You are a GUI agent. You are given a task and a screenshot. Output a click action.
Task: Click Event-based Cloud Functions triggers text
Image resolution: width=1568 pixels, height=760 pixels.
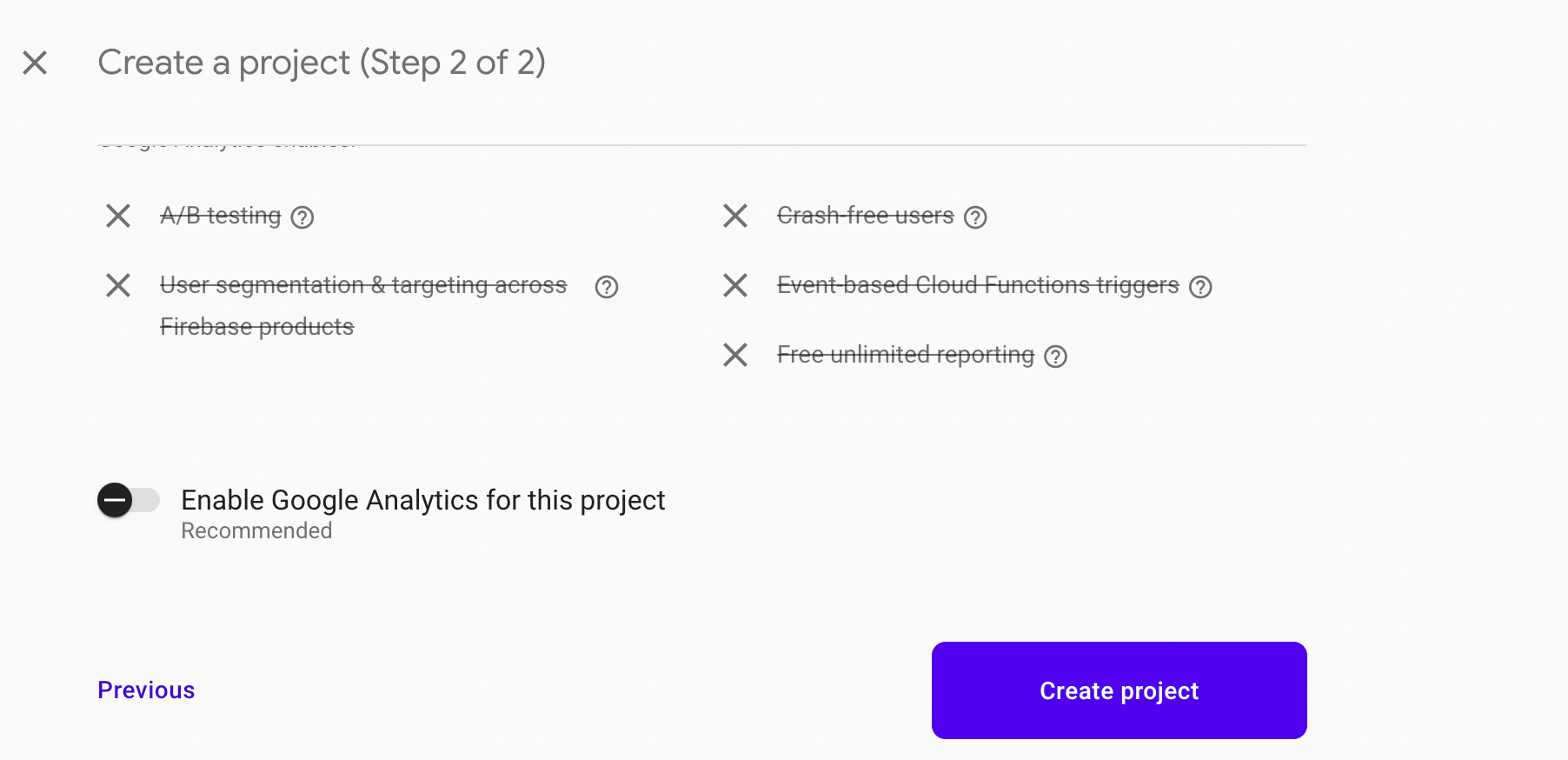pos(977,285)
